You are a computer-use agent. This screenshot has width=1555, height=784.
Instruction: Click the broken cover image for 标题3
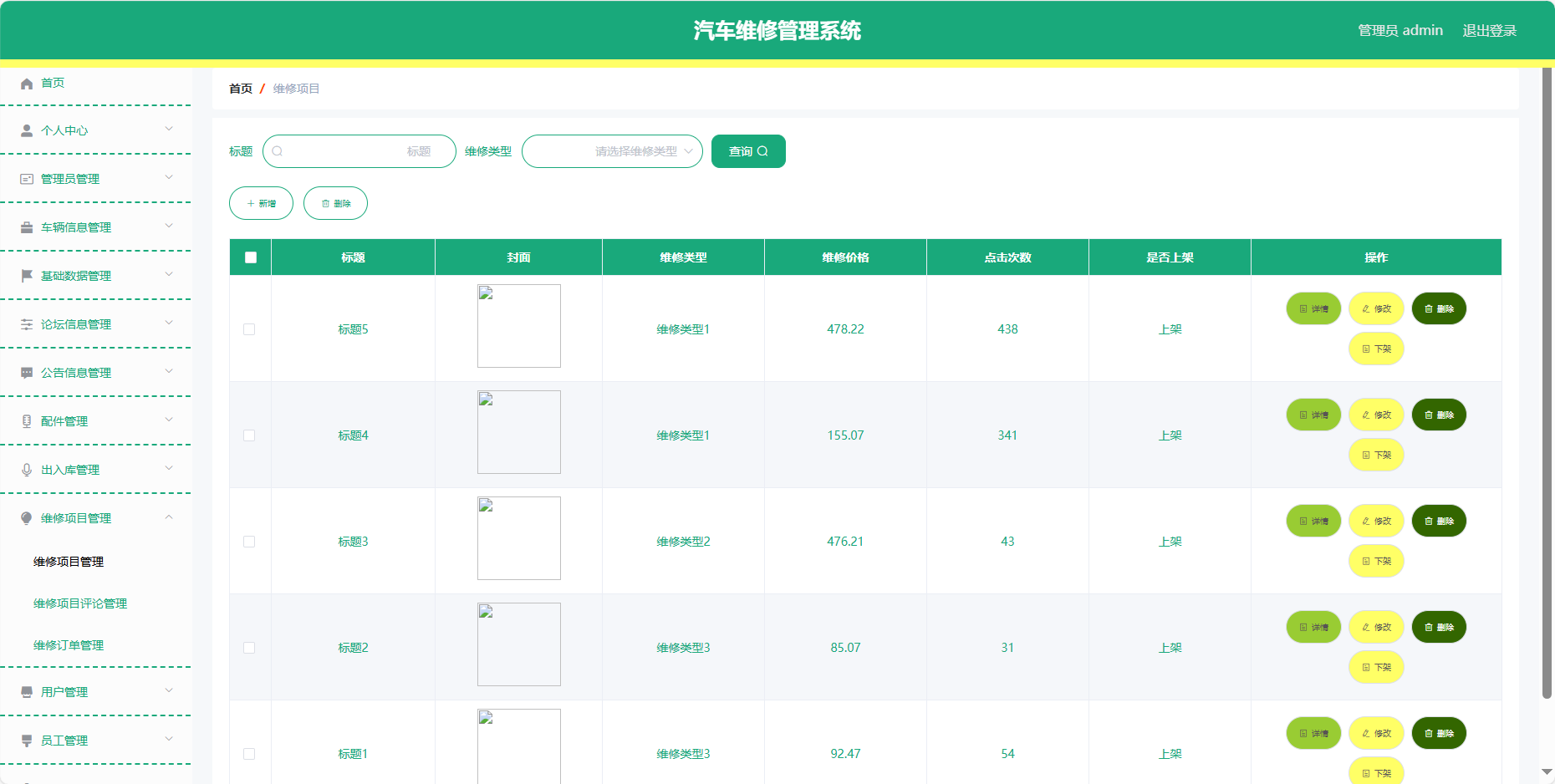[x=519, y=538]
